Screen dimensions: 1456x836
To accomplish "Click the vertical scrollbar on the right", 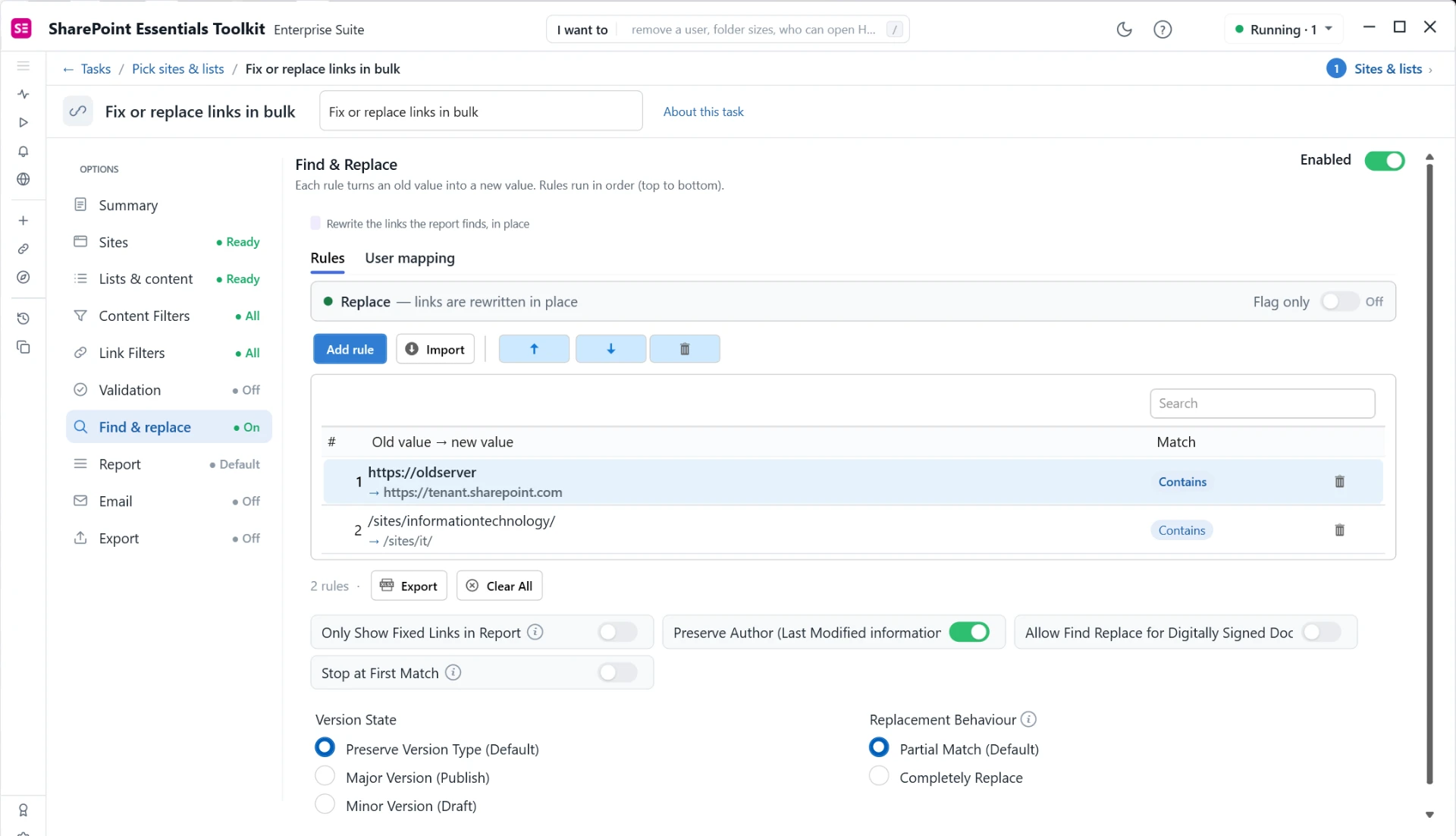I will pyautogui.click(x=1429, y=470).
